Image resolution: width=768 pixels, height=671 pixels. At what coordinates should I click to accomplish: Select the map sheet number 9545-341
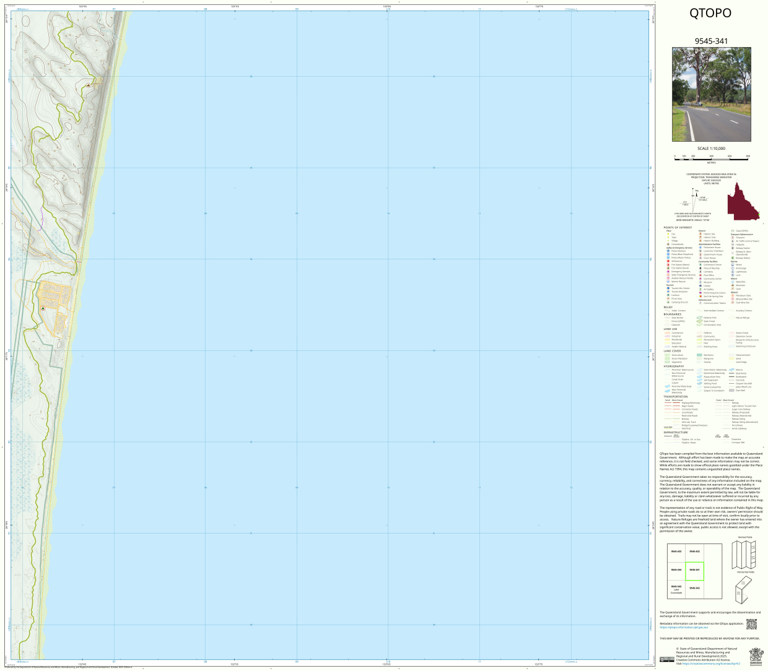[711, 41]
